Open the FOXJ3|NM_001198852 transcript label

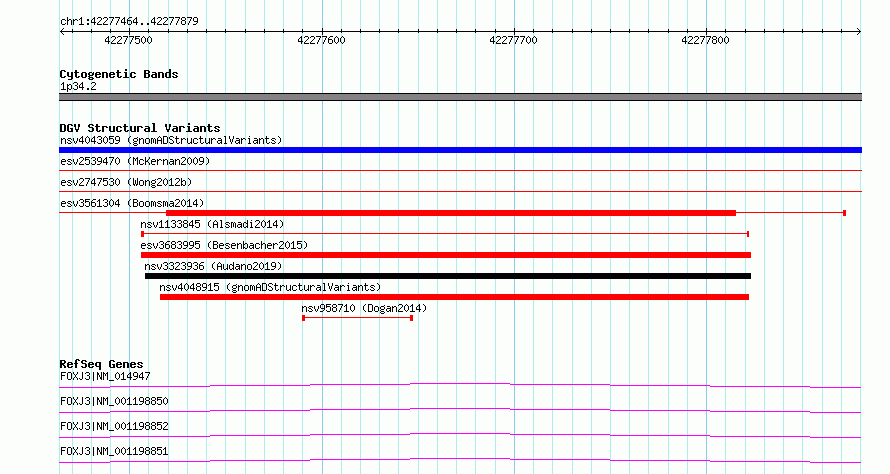point(114,426)
